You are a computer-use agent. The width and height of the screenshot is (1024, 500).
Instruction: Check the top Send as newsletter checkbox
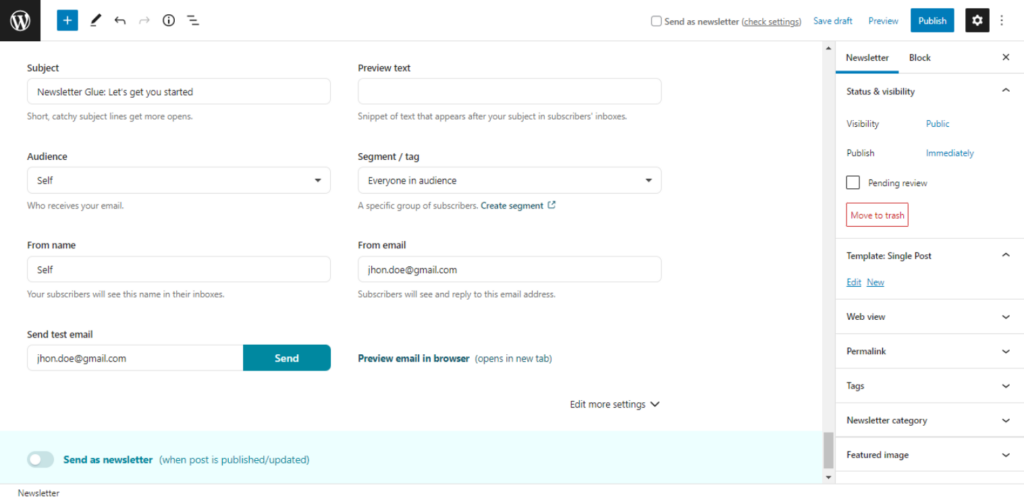pyautogui.click(x=656, y=21)
